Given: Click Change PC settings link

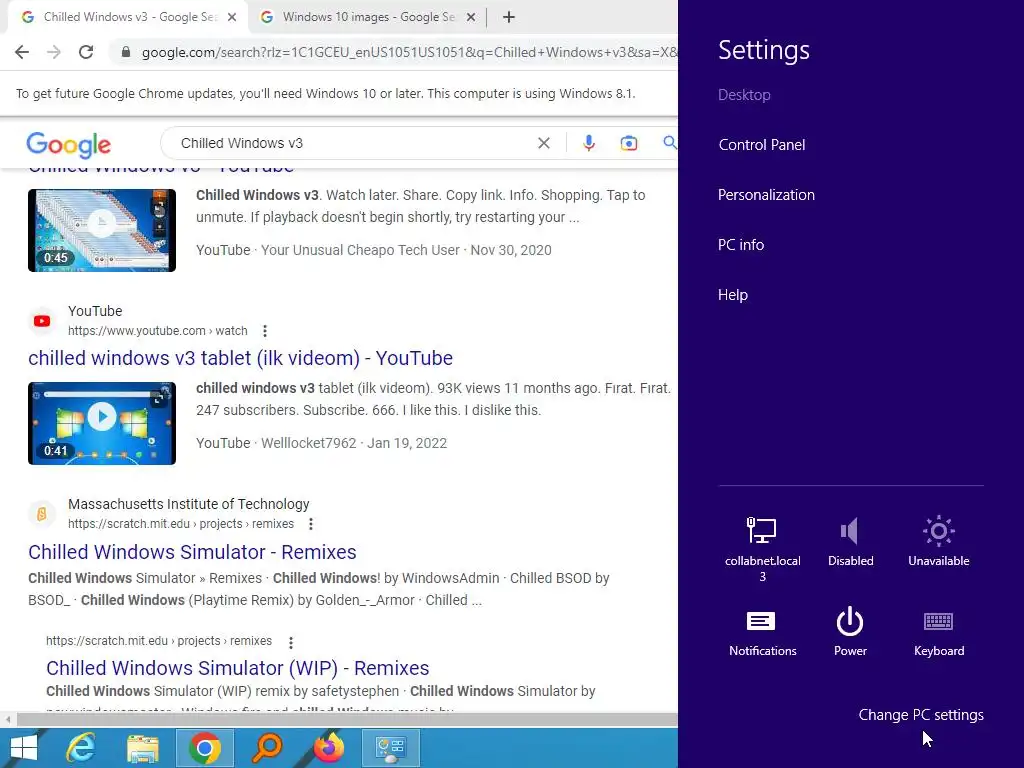Looking at the screenshot, I should tap(921, 715).
